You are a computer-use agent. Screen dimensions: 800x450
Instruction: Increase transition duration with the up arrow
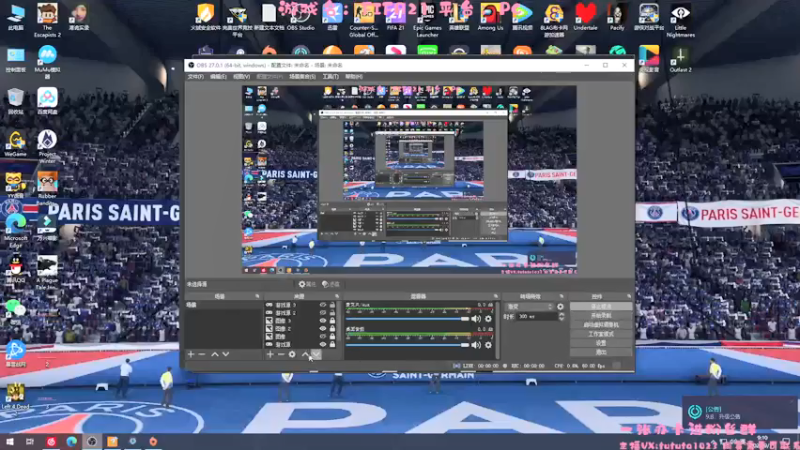click(x=561, y=315)
